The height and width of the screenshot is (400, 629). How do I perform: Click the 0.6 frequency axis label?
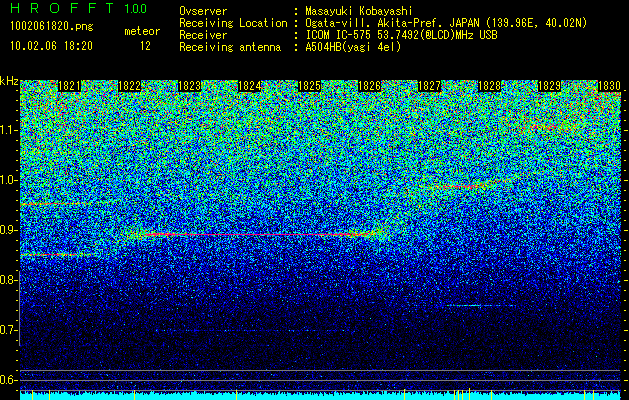click(x=8, y=380)
